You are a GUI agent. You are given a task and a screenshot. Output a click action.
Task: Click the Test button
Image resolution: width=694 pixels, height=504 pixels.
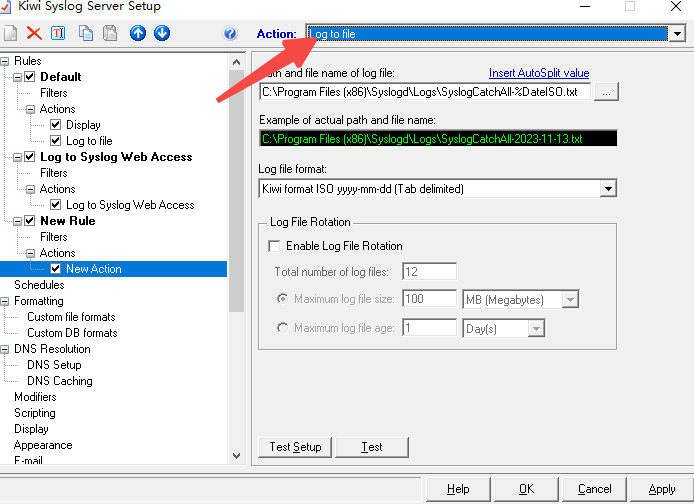(x=372, y=447)
